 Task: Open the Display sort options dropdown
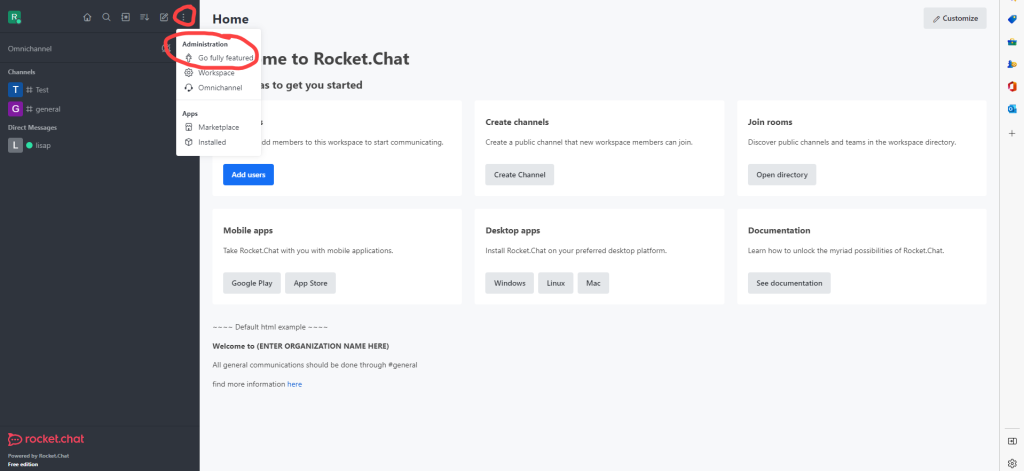tap(144, 17)
